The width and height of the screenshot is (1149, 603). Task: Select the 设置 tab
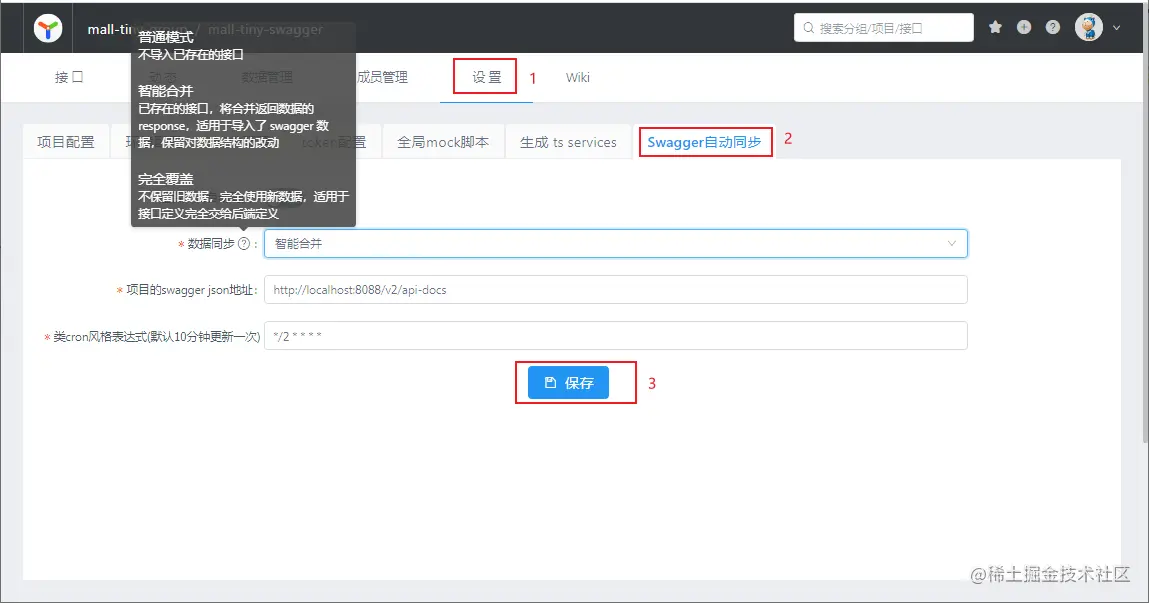(x=487, y=77)
